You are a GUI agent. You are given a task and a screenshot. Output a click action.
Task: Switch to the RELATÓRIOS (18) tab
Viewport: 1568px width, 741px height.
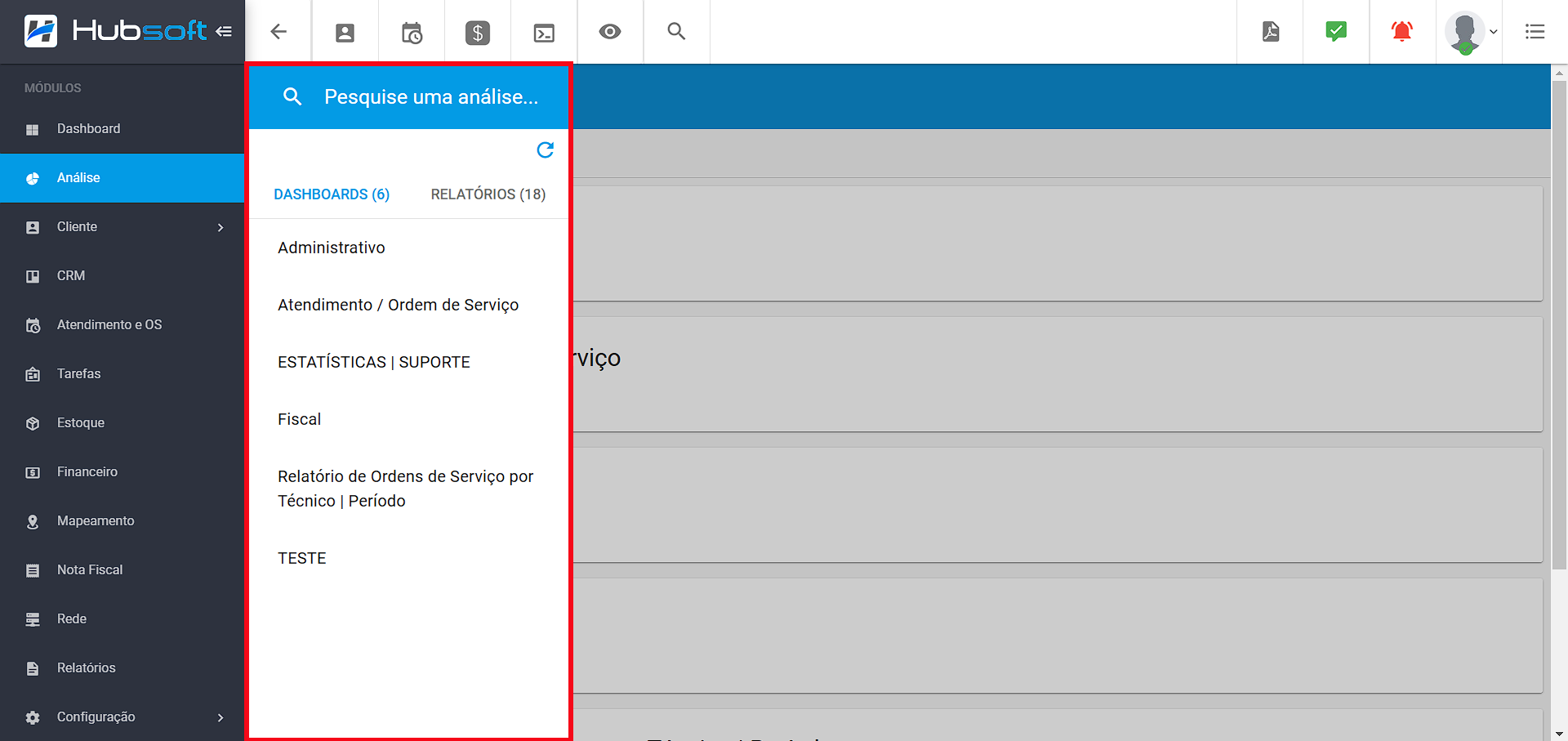[488, 194]
